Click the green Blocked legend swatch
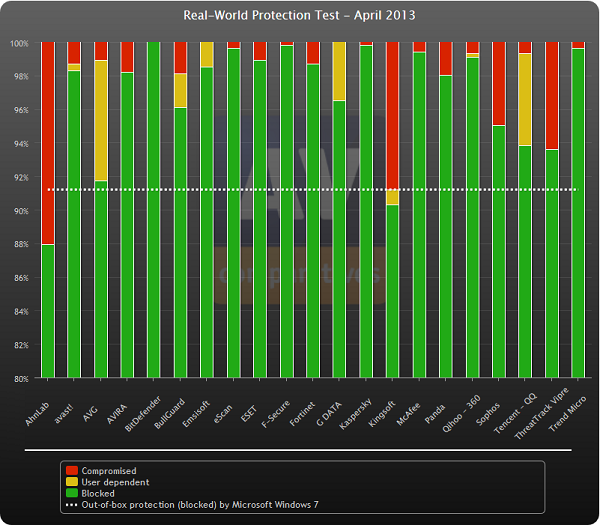This screenshot has height=525, width=600. [x=72, y=493]
